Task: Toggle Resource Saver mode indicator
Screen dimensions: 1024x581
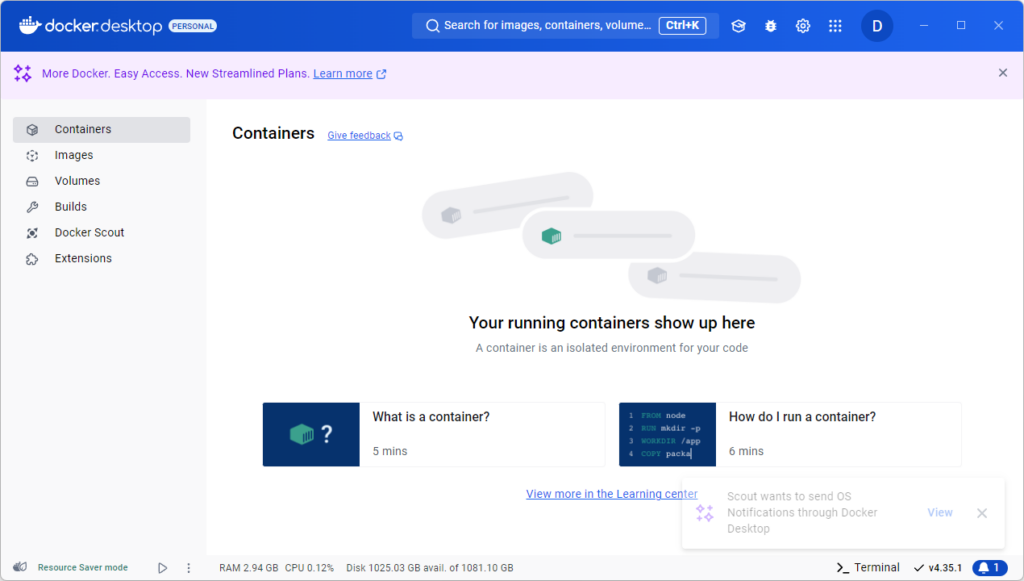Action: (x=70, y=567)
